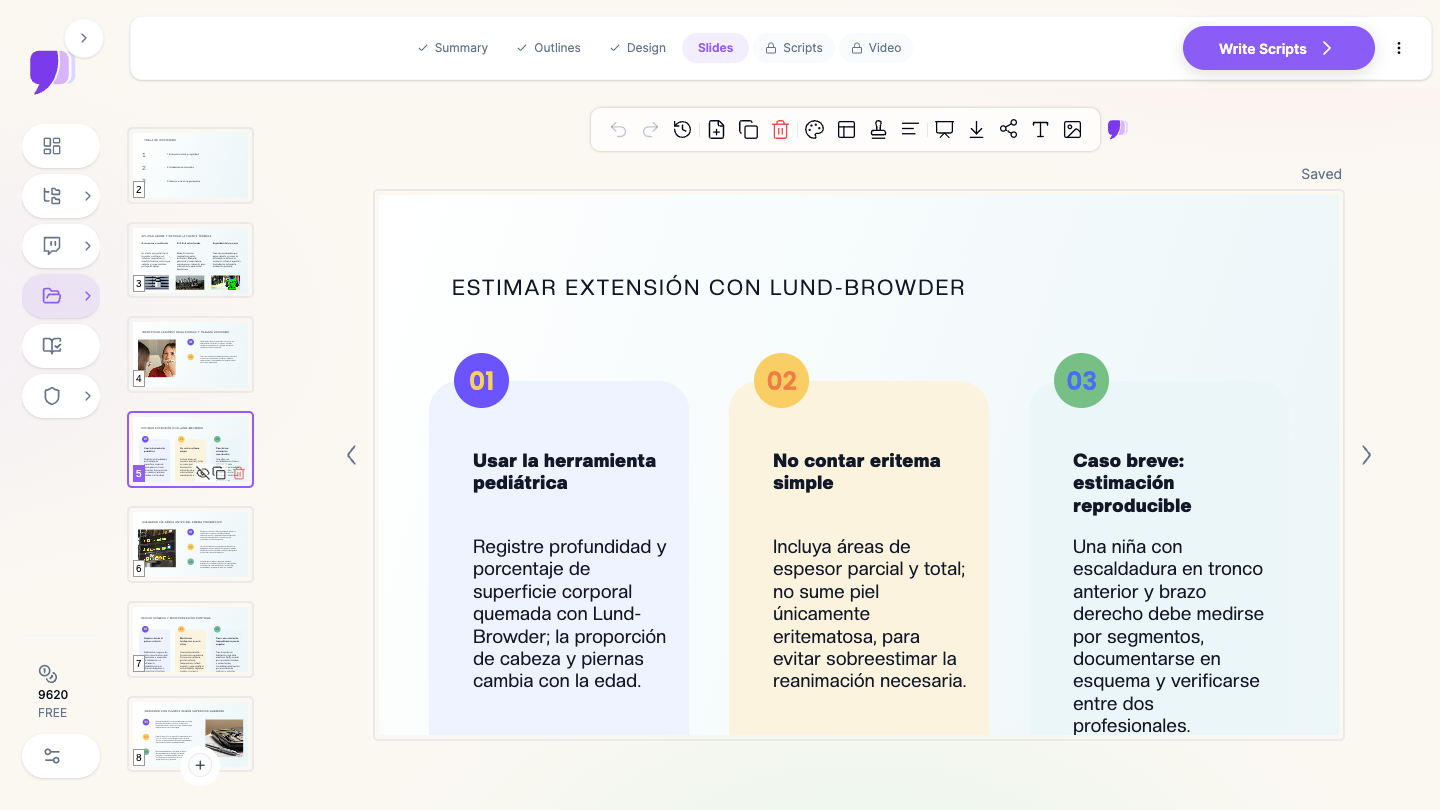Image resolution: width=1440 pixels, height=810 pixels.
Task: Insert text box T icon
Action: pos(1040,130)
